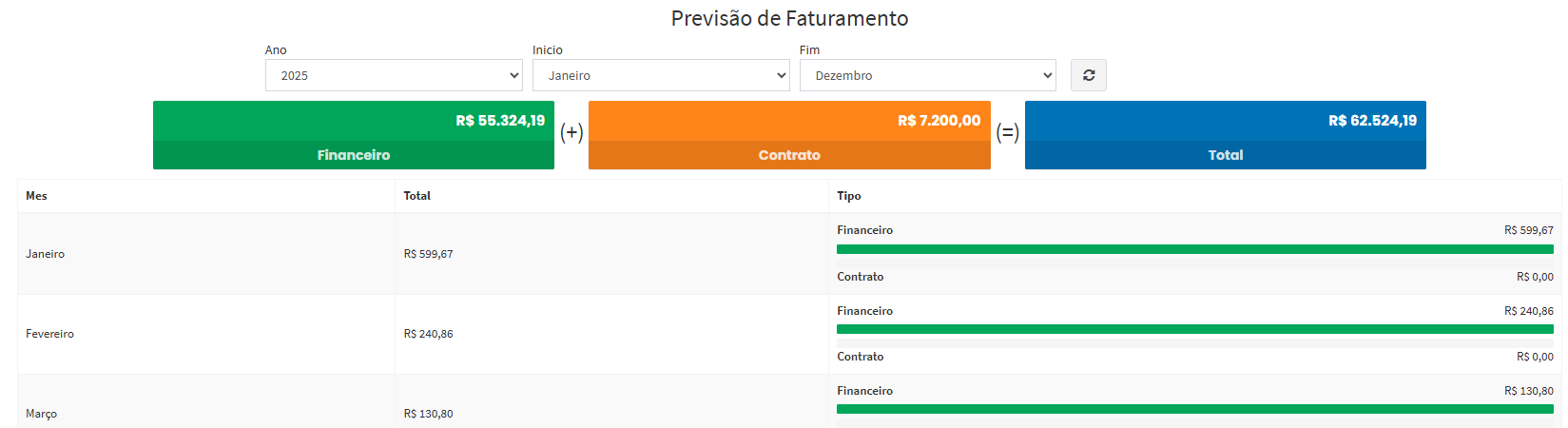
Task: Click Março's green Financeiro progress bar
Action: coord(1194,409)
